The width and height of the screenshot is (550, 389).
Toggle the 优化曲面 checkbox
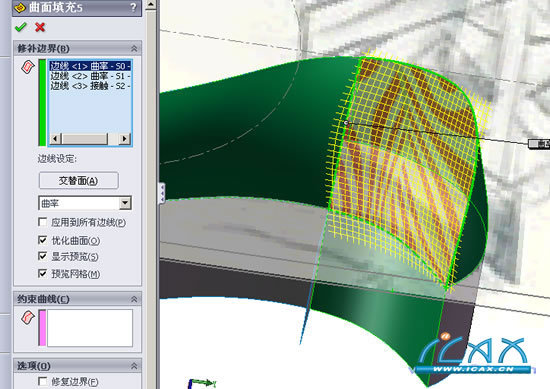(42, 240)
